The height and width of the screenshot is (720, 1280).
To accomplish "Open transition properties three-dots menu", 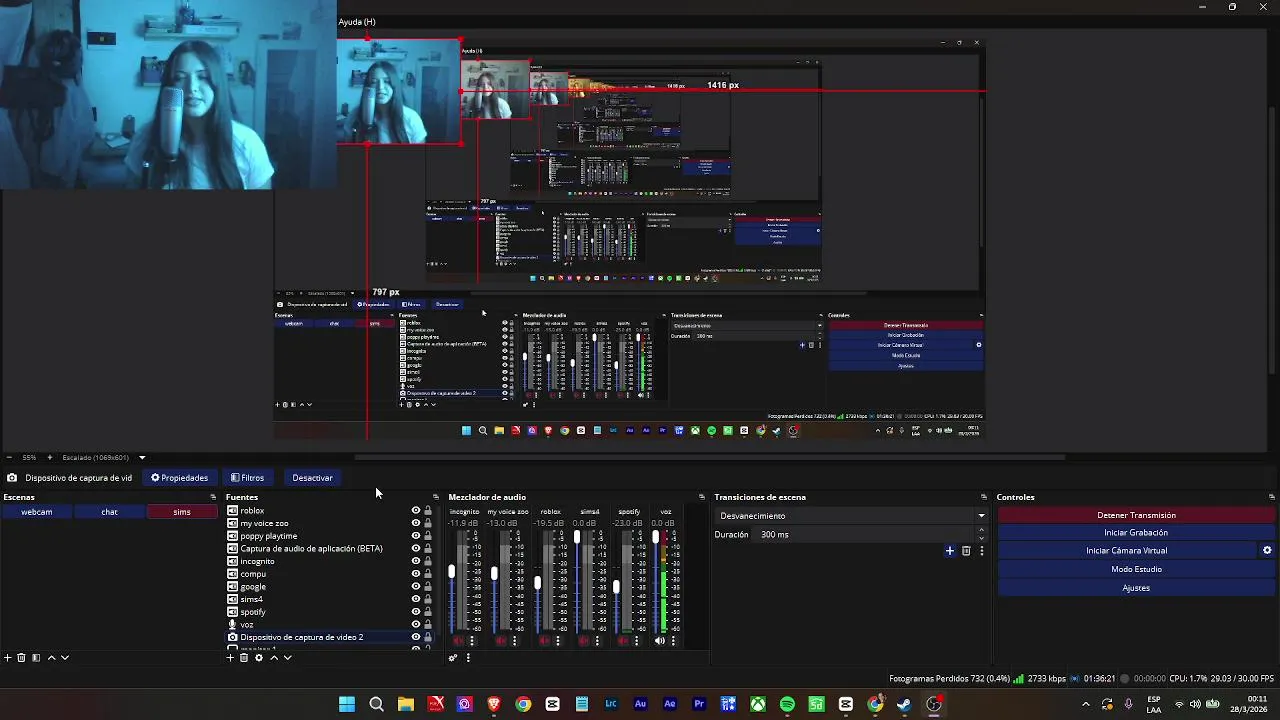I will point(981,551).
